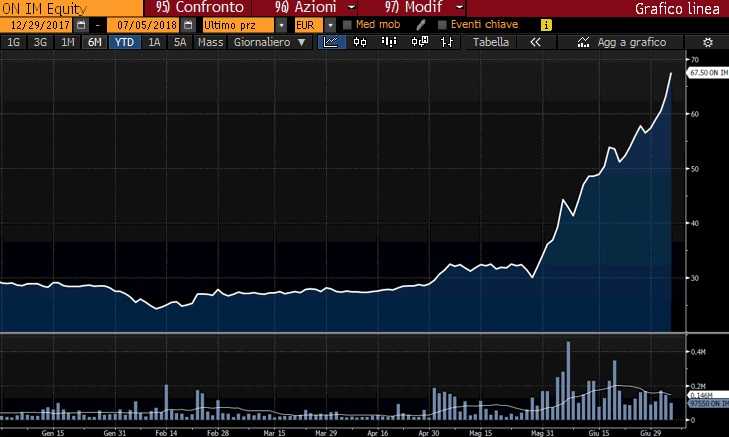Open the Ultimo prz dropdown arrow

click(281, 25)
